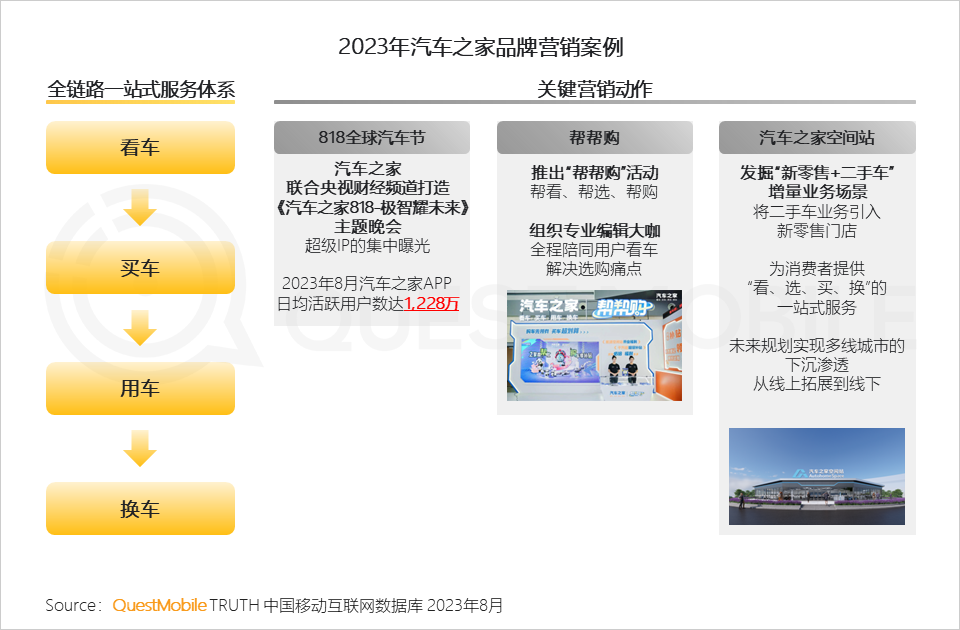Click the text 《汽车之家818-极智耀未来》

click(372, 208)
